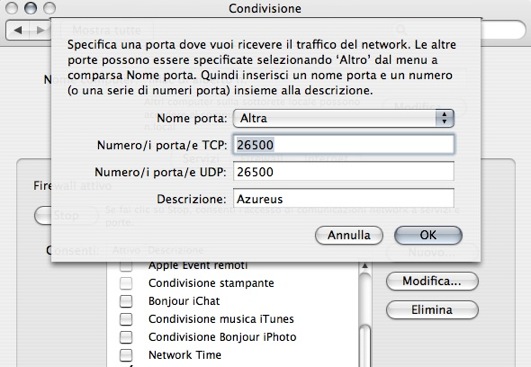Screen dimensions: 531x367
Task: Select the Apple Event remoti entry
Action: tap(198, 266)
